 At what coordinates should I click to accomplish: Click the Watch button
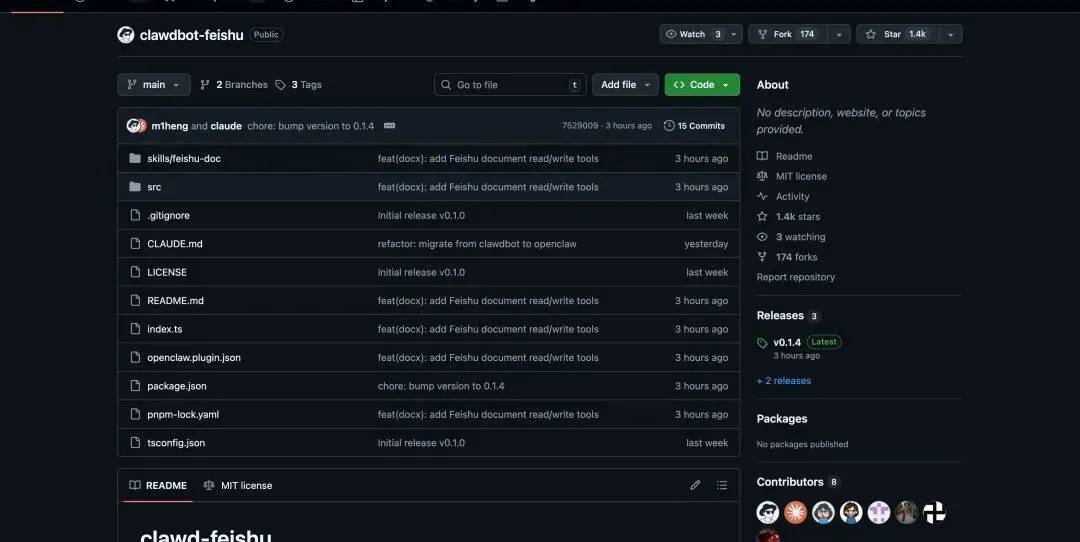(x=693, y=34)
